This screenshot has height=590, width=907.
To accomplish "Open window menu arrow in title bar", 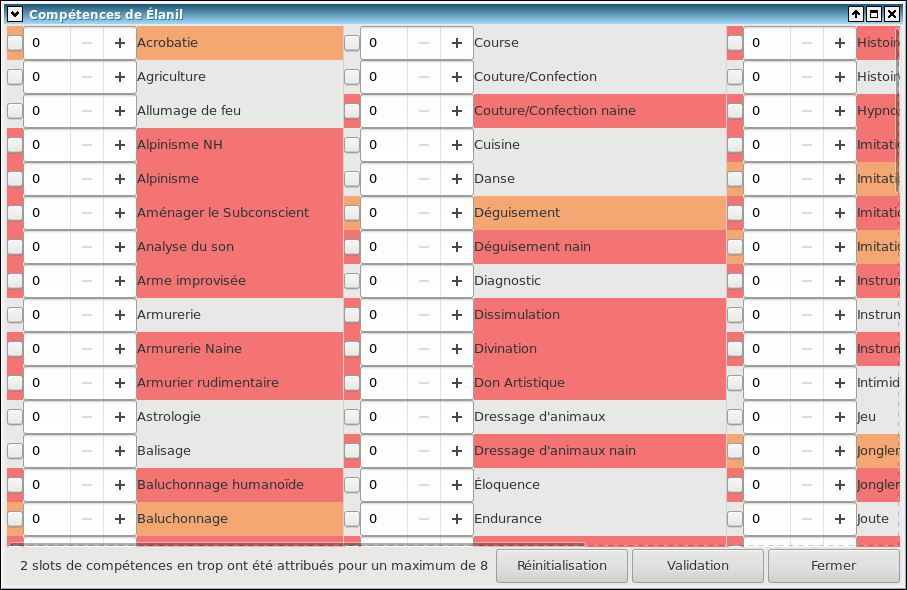I will tap(15, 14).
